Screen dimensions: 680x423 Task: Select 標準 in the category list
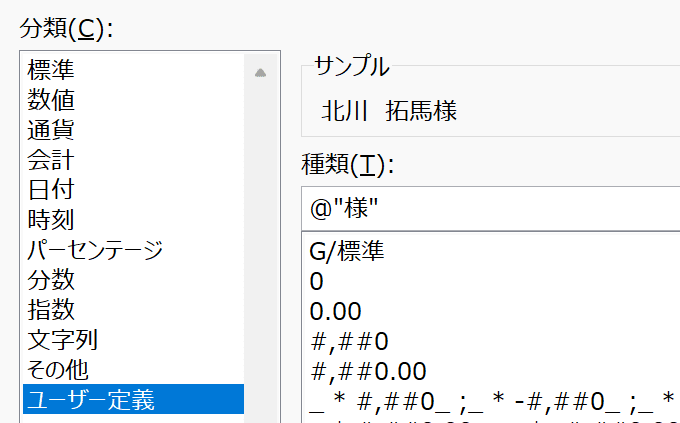point(134,69)
